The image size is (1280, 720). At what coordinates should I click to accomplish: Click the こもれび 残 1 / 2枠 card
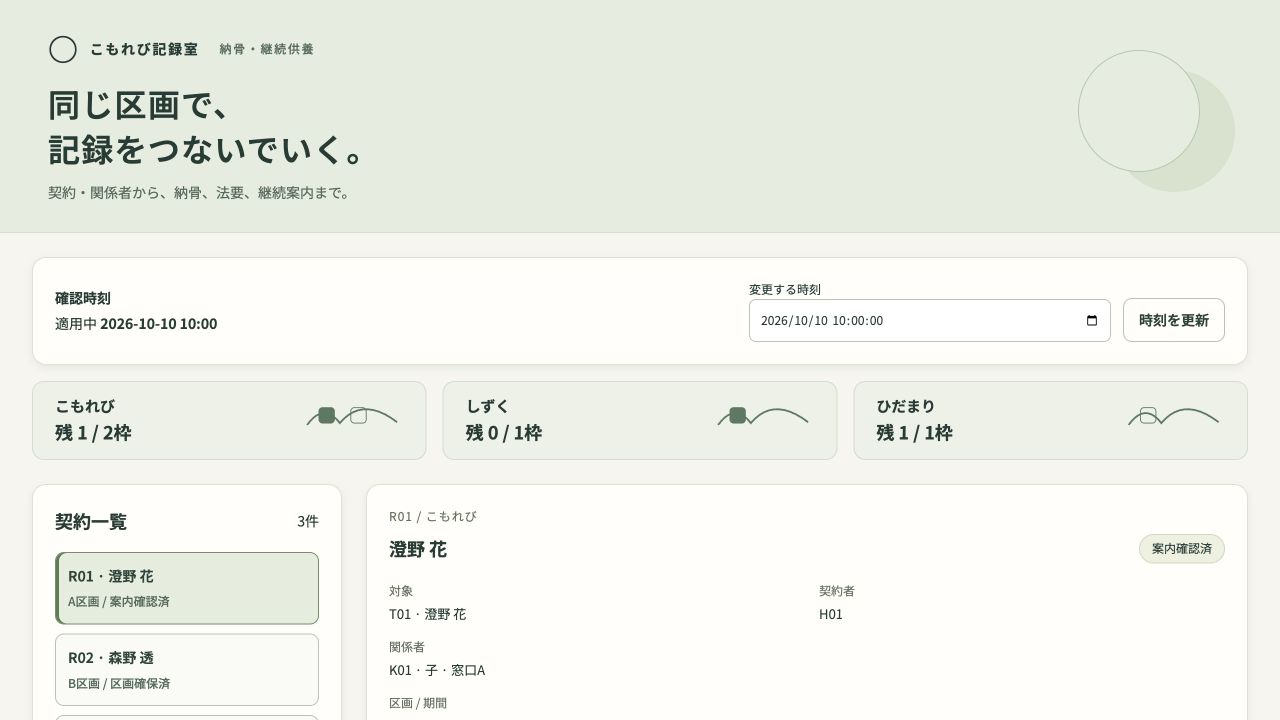point(229,420)
